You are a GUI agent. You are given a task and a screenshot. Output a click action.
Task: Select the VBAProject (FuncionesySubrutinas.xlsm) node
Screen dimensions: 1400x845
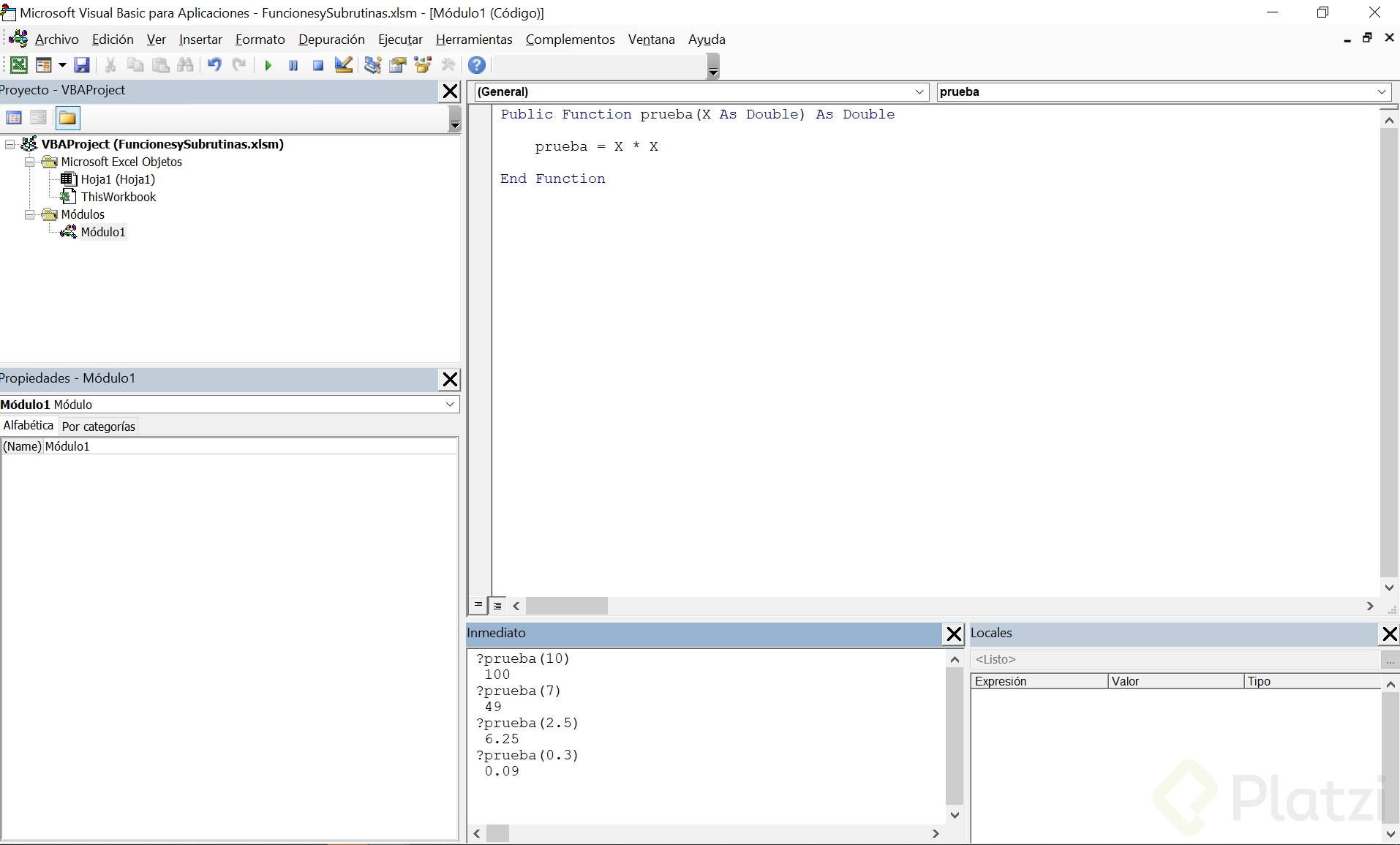pos(162,144)
